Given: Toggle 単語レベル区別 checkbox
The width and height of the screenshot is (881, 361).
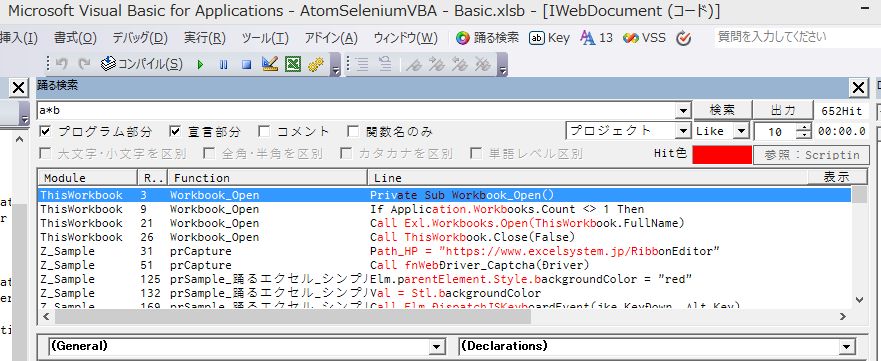Looking at the screenshot, I should (476, 153).
